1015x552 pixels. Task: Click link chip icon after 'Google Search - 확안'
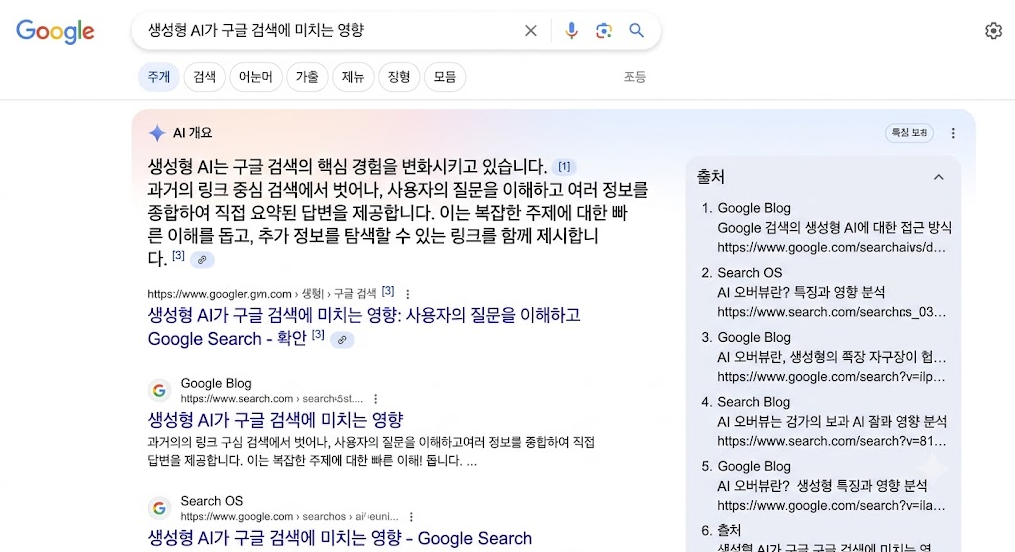342,339
